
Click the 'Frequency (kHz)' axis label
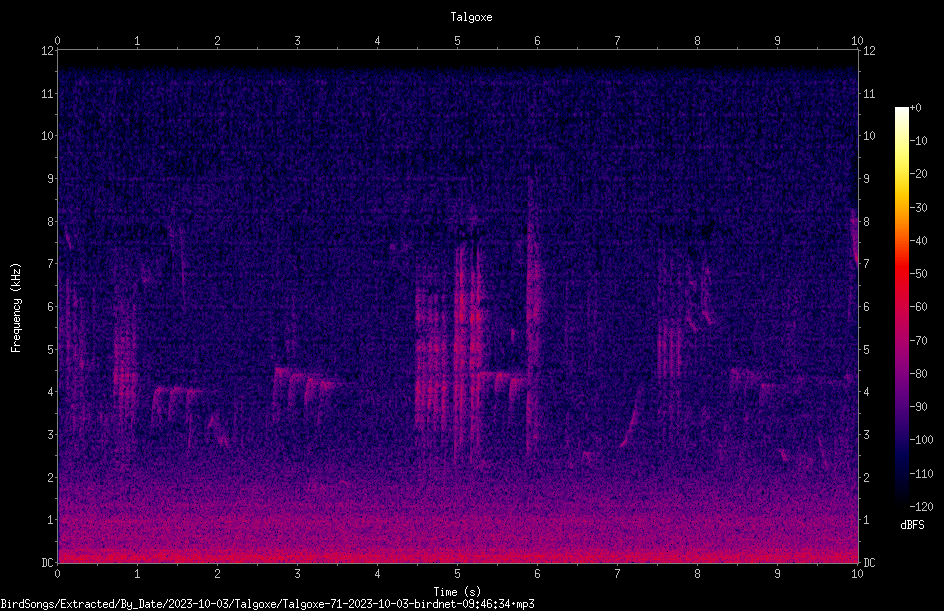tap(16, 308)
